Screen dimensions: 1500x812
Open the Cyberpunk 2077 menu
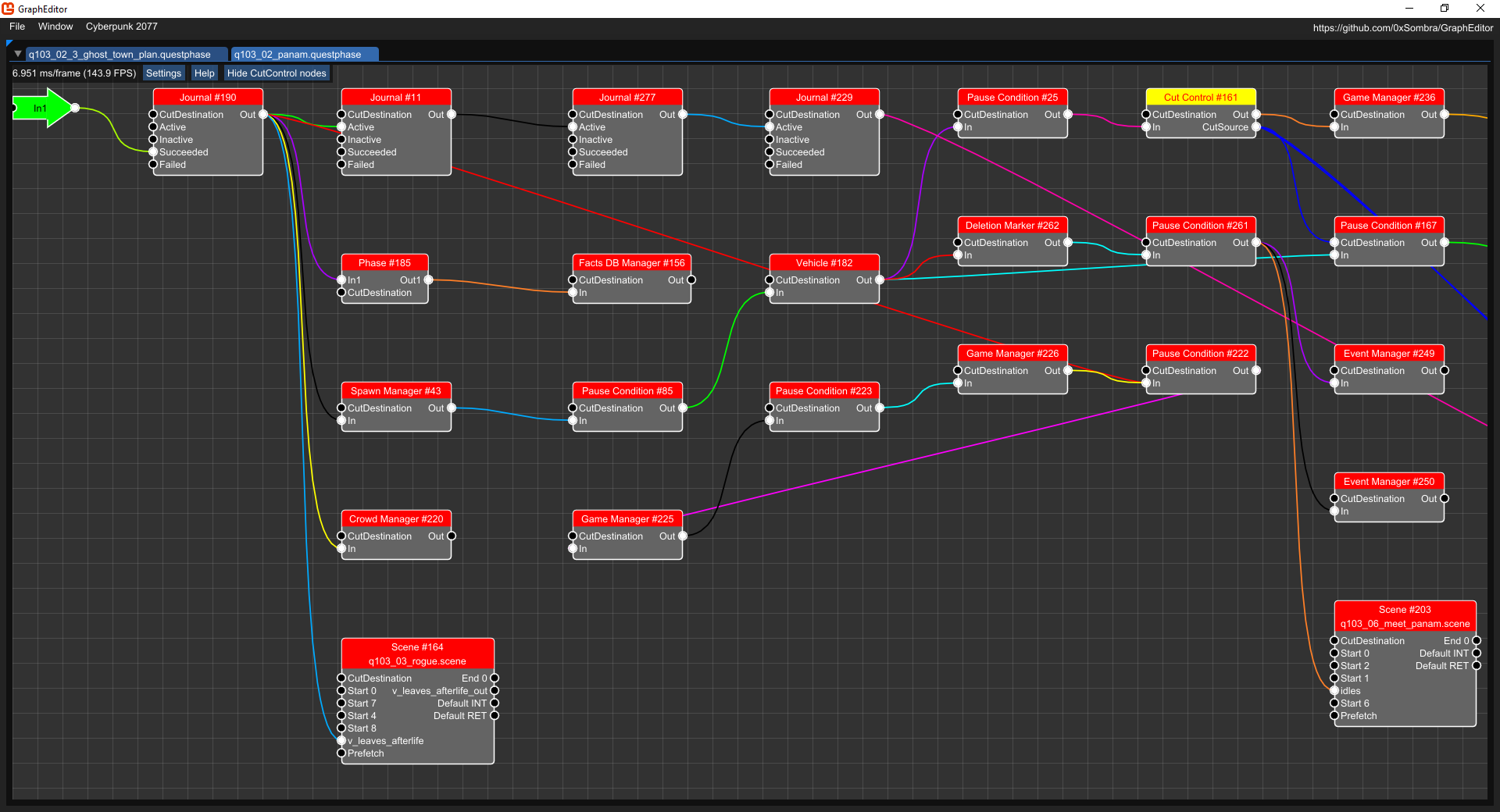[122, 27]
